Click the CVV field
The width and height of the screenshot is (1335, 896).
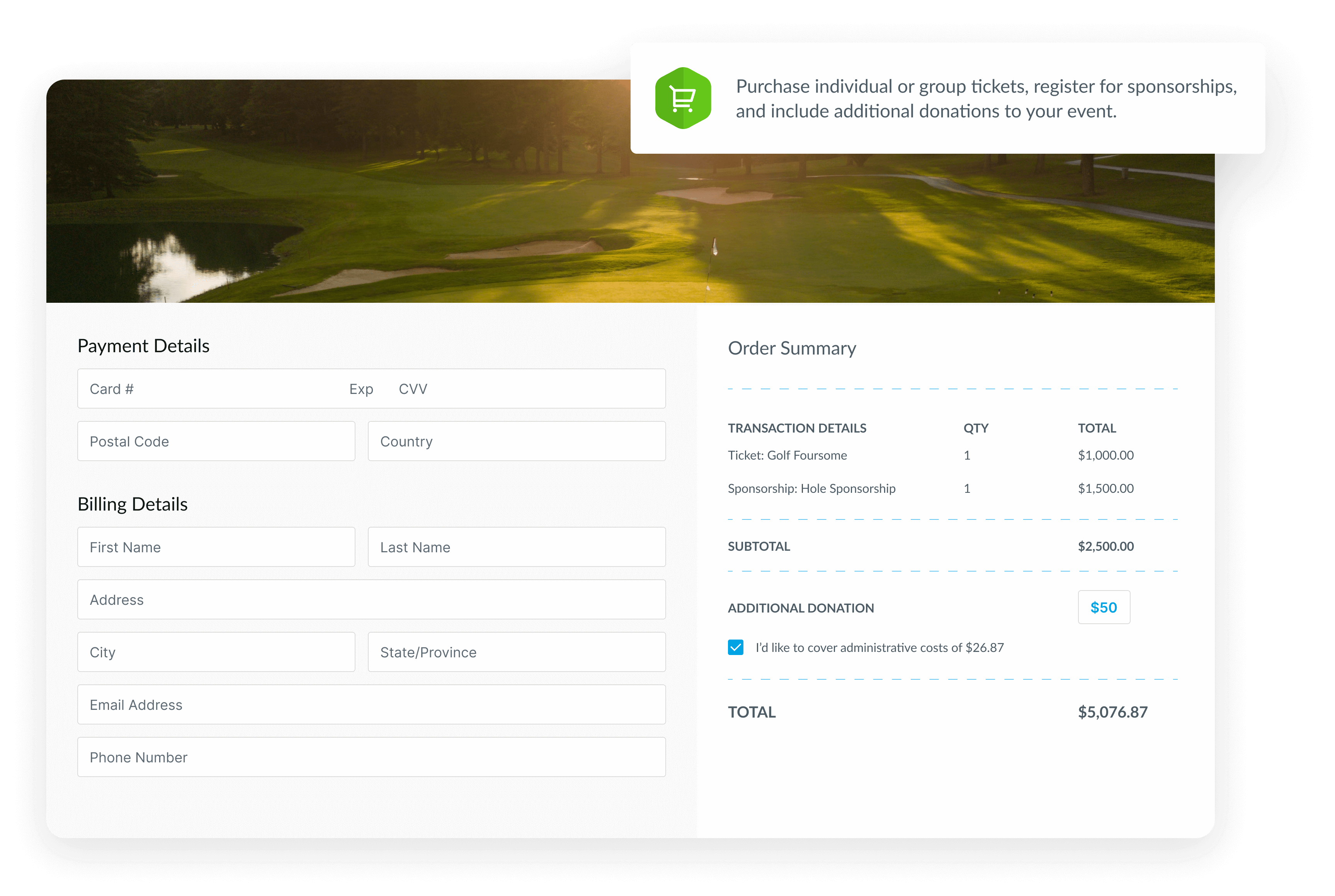pyautogui.click(x=413, y=389)
